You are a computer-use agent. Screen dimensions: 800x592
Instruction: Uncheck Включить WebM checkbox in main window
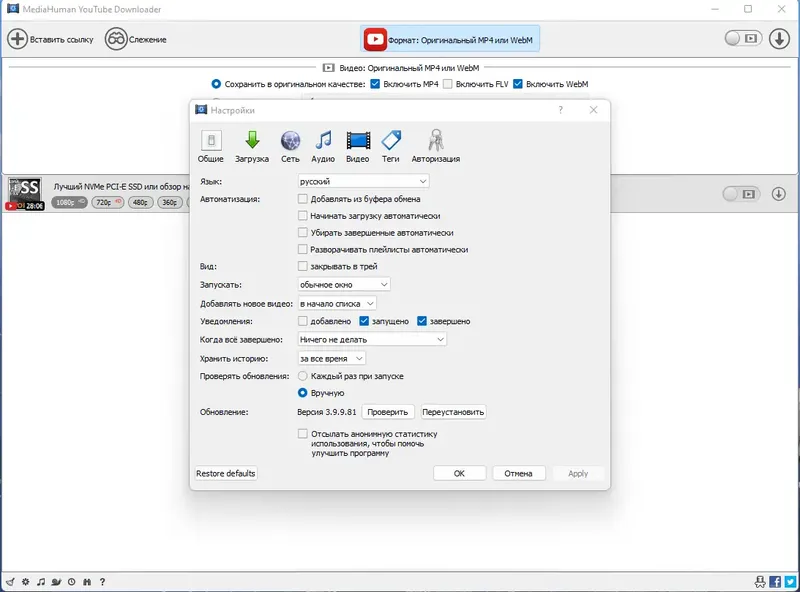coord(518,84)
